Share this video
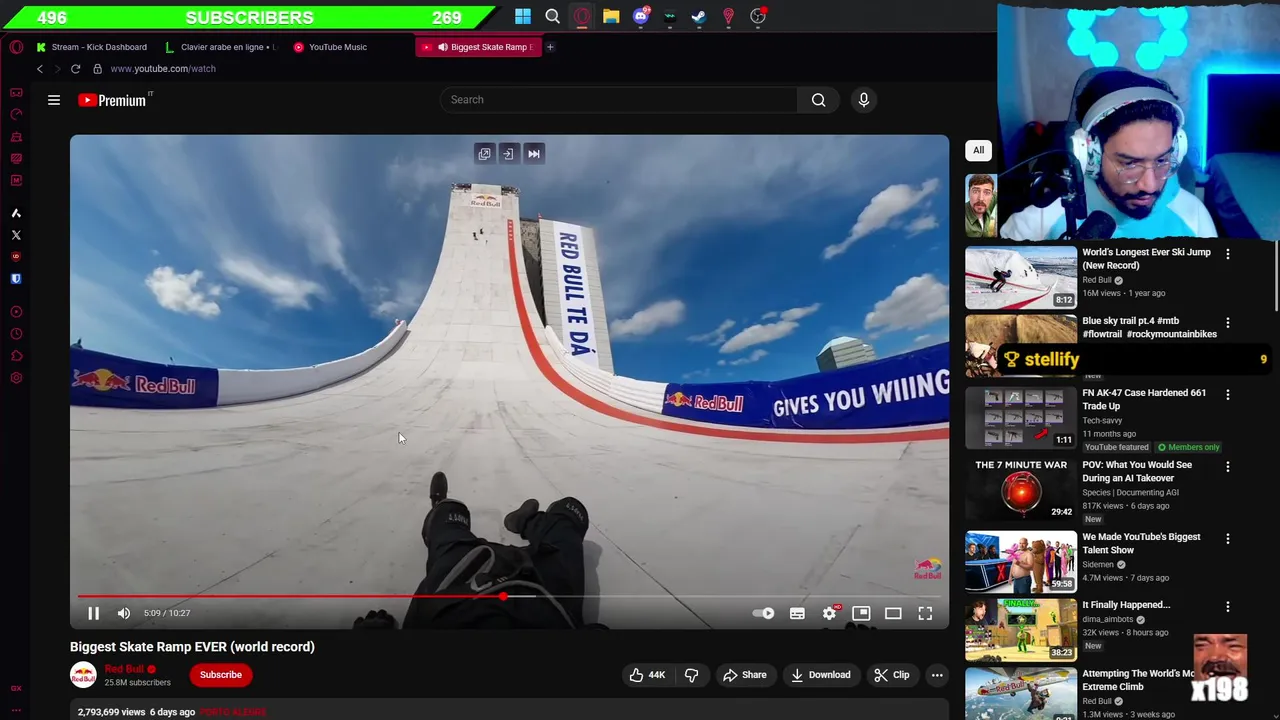The width and height of the screenshot is (1280, 720). pyautogui.click(x=744, y=675)
